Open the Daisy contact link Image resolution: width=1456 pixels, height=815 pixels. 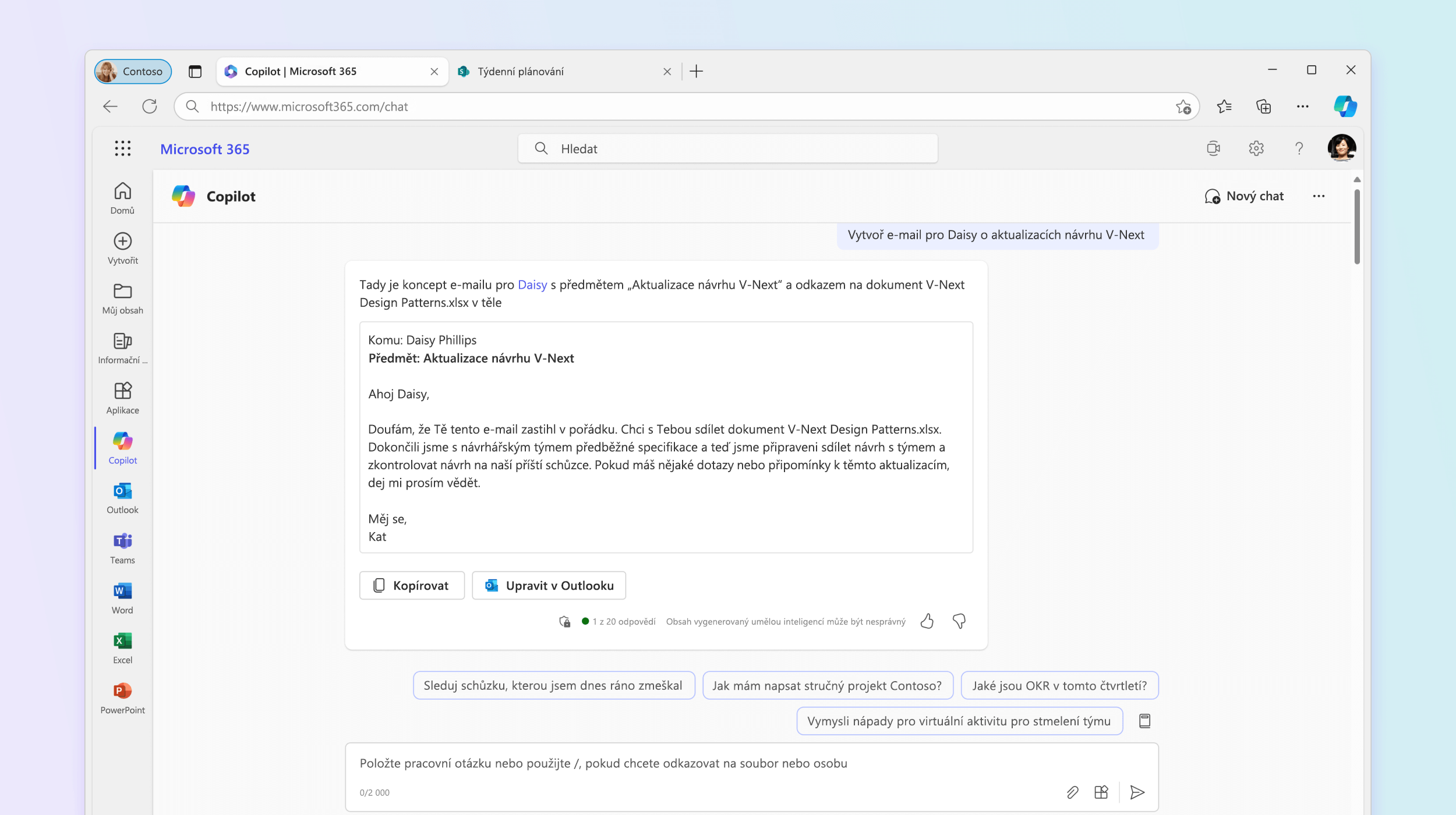[532, 285]
